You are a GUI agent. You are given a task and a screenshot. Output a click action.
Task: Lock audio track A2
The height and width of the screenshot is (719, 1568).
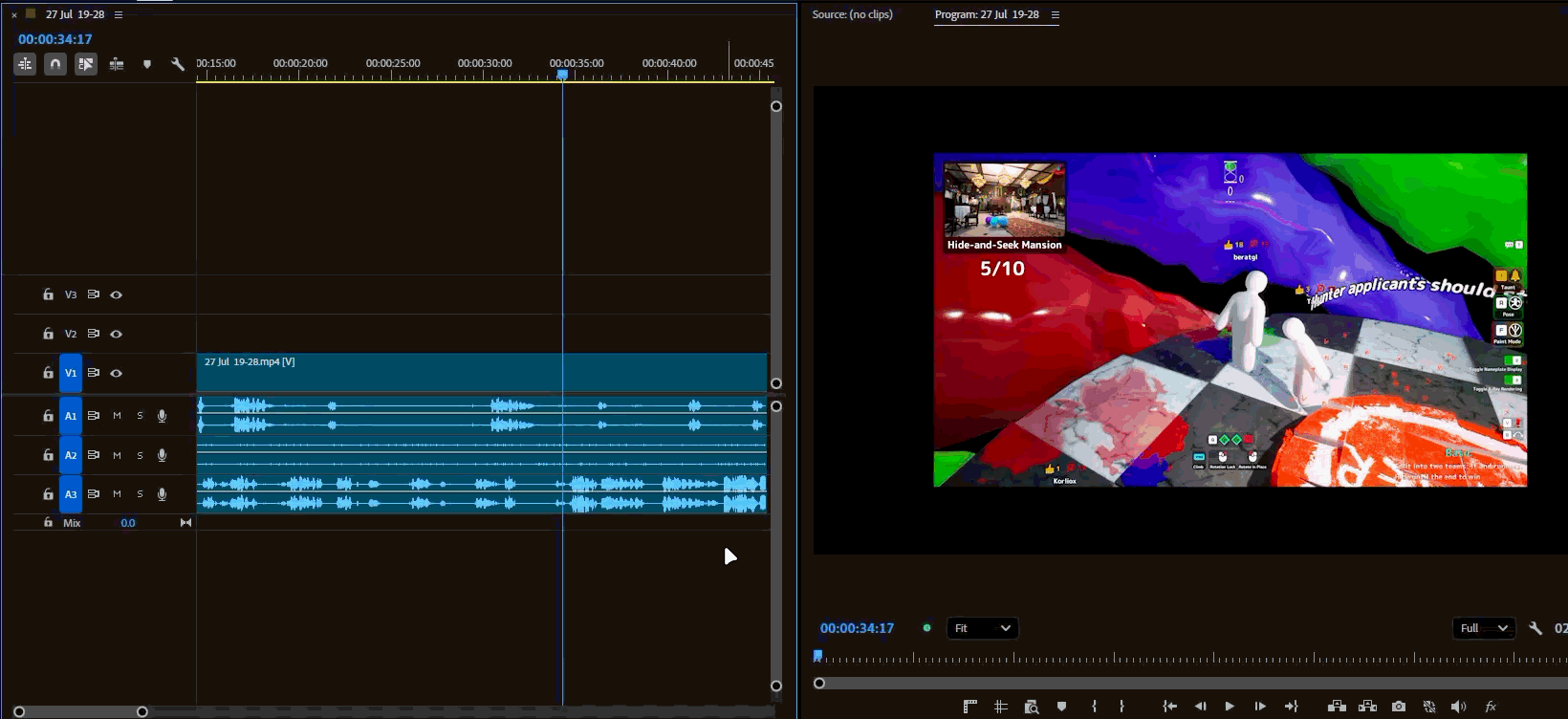48,455
